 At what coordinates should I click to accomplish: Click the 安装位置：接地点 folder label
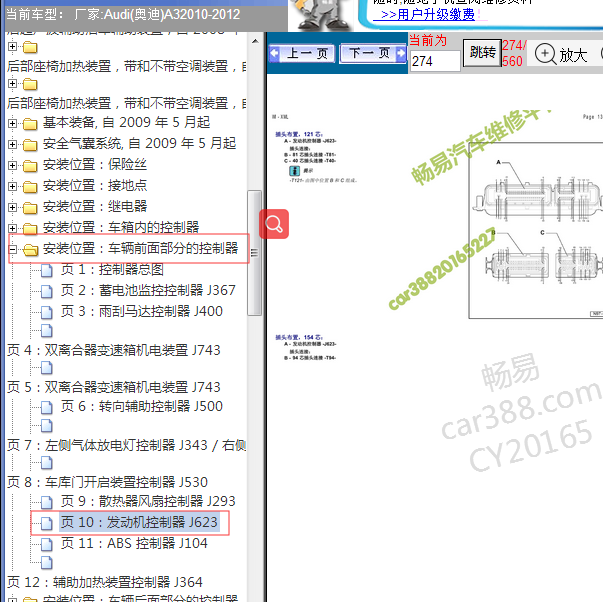tap(95, 186)
